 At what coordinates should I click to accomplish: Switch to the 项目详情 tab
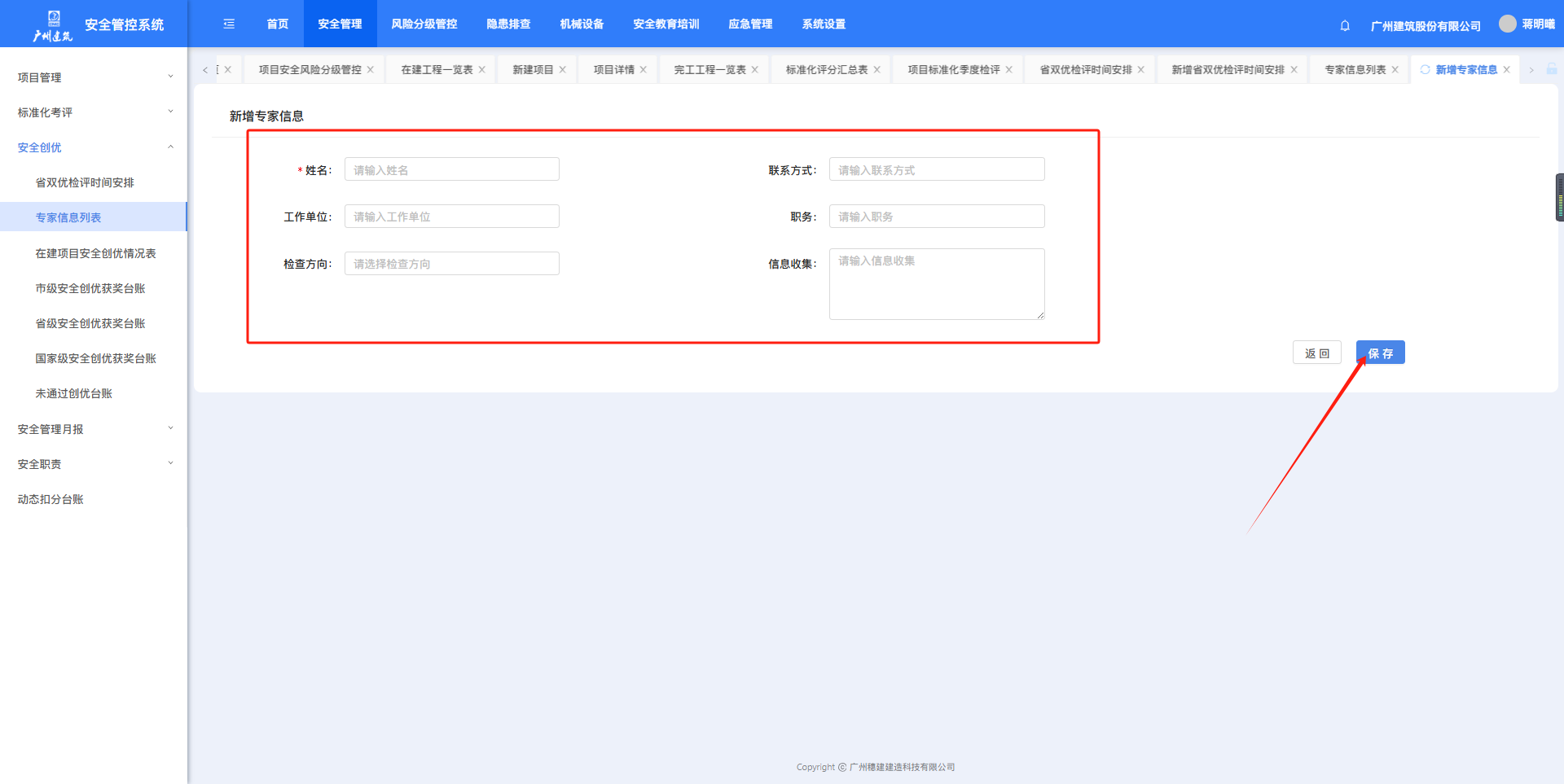pos(613,70)
